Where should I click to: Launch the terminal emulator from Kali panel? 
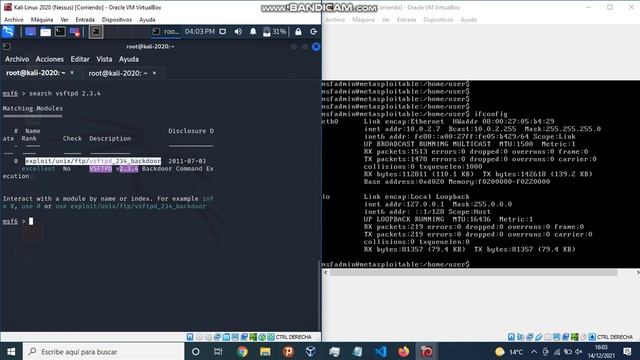60,31
